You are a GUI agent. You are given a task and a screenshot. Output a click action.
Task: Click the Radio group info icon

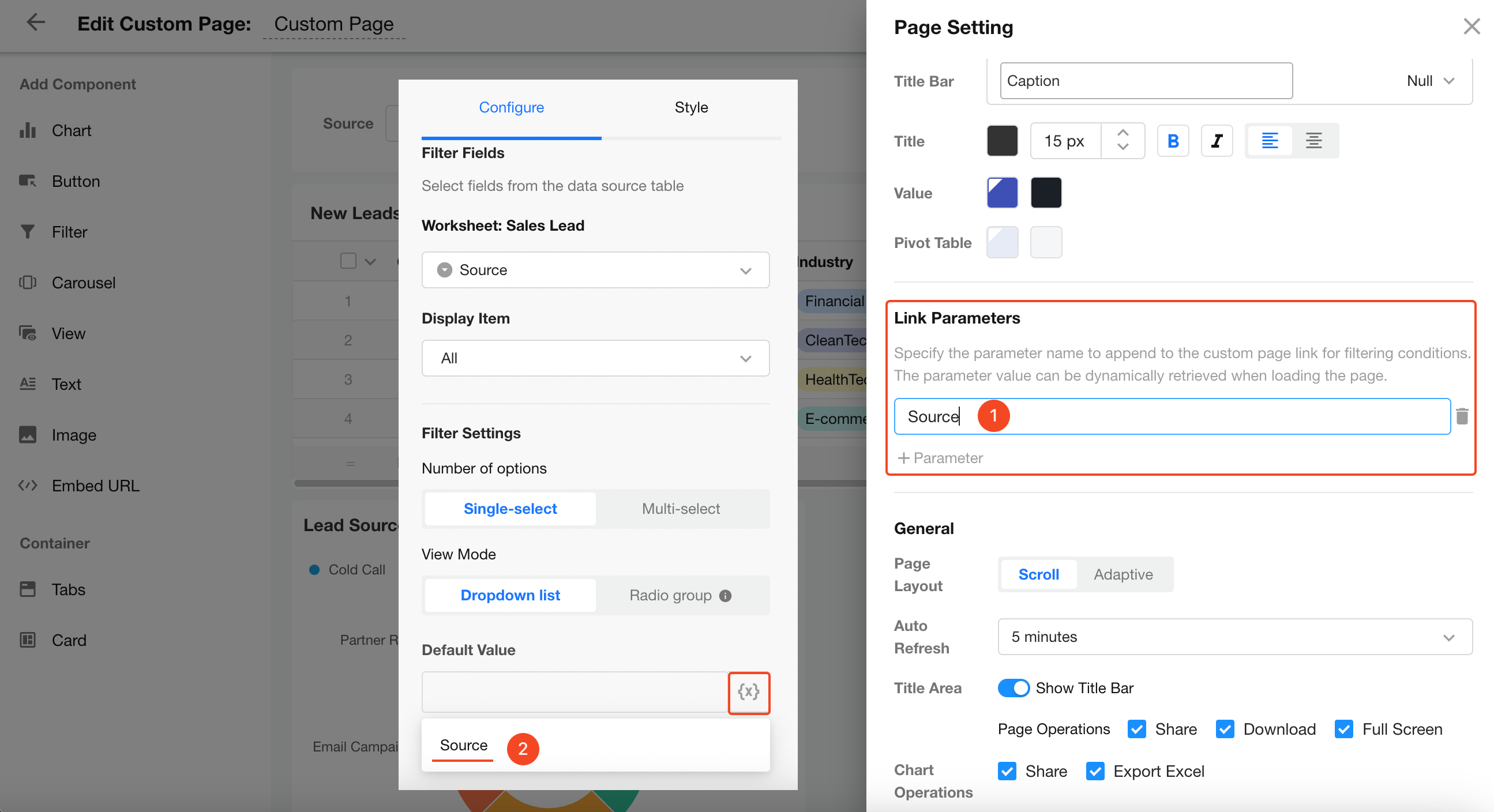tap(725, 596)
